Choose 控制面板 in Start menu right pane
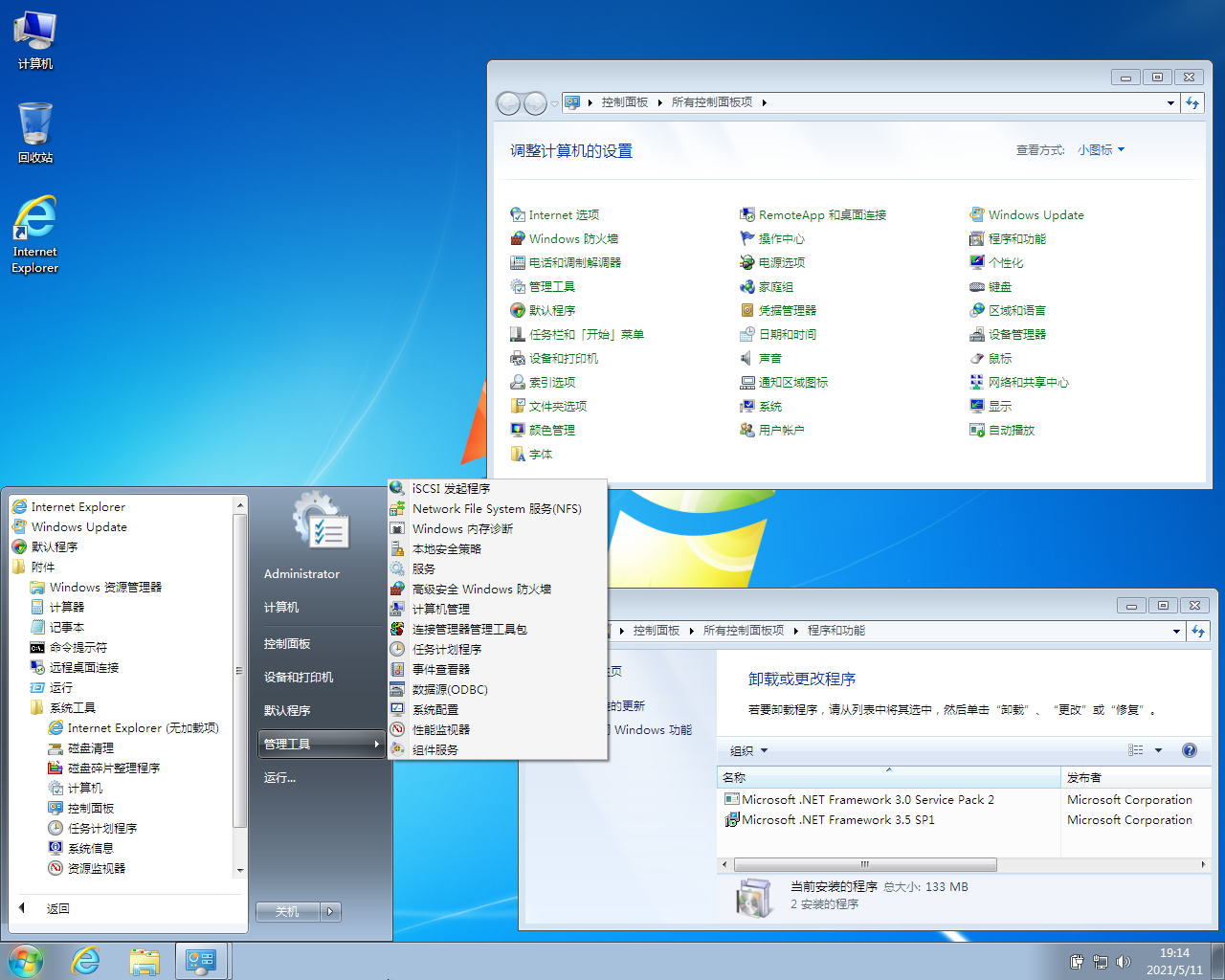 (x=287, y=644)
